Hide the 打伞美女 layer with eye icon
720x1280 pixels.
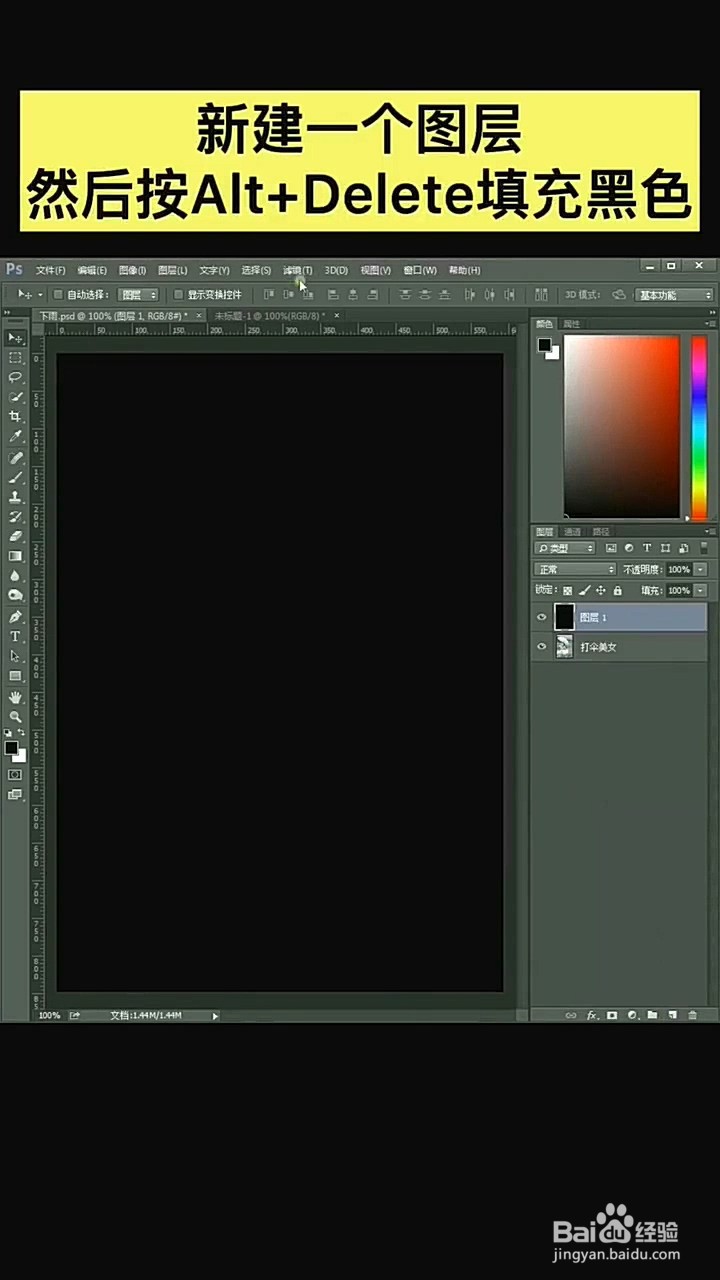542,647
